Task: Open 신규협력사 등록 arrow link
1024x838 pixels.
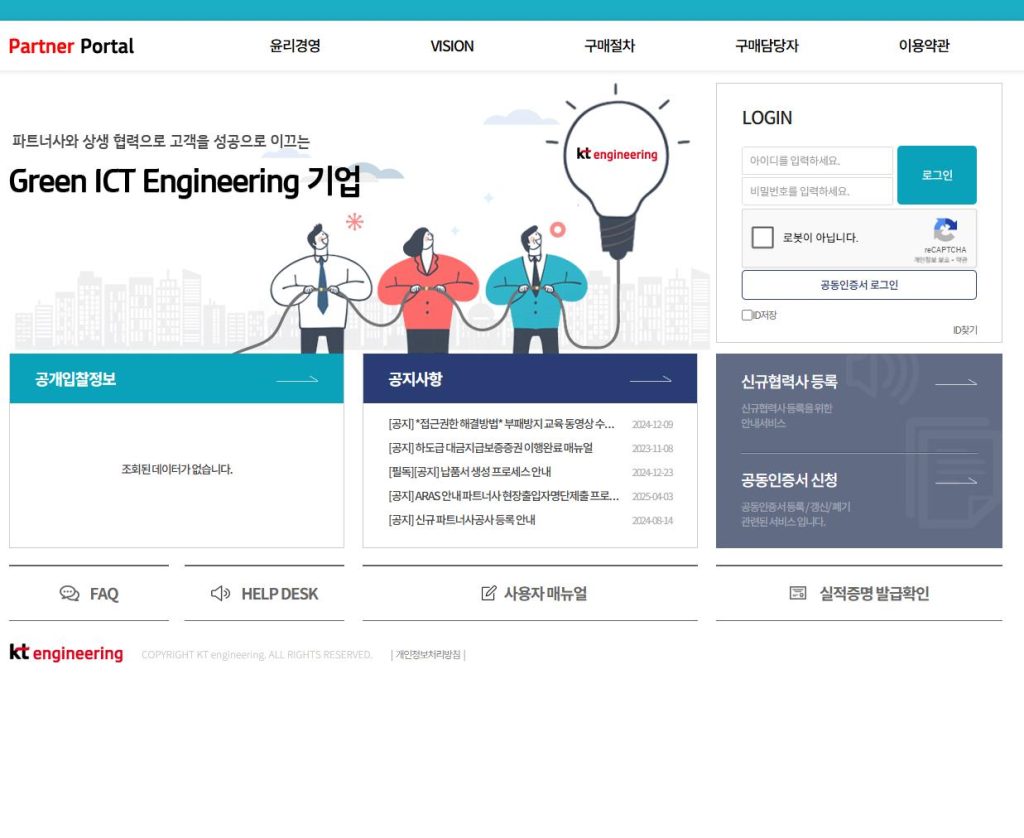Action: pyautogui.click(x=956, y=383)
